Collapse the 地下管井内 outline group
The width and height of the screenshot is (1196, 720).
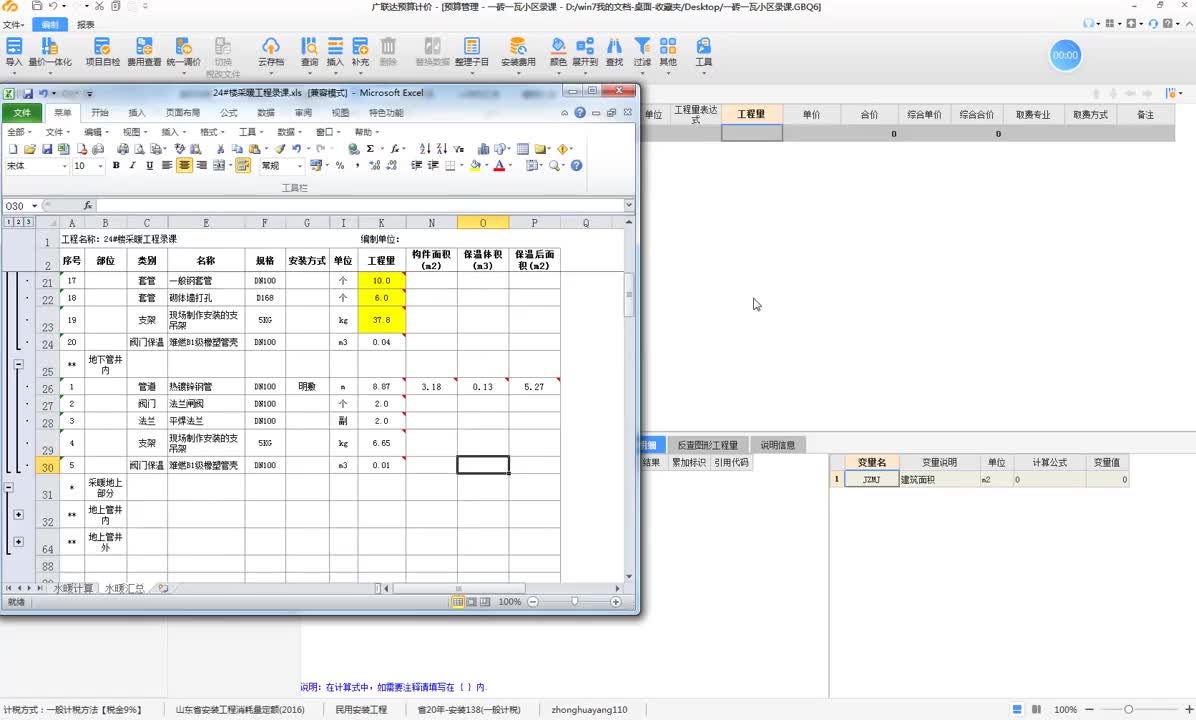pyautogui.click(x=18, y=365)
